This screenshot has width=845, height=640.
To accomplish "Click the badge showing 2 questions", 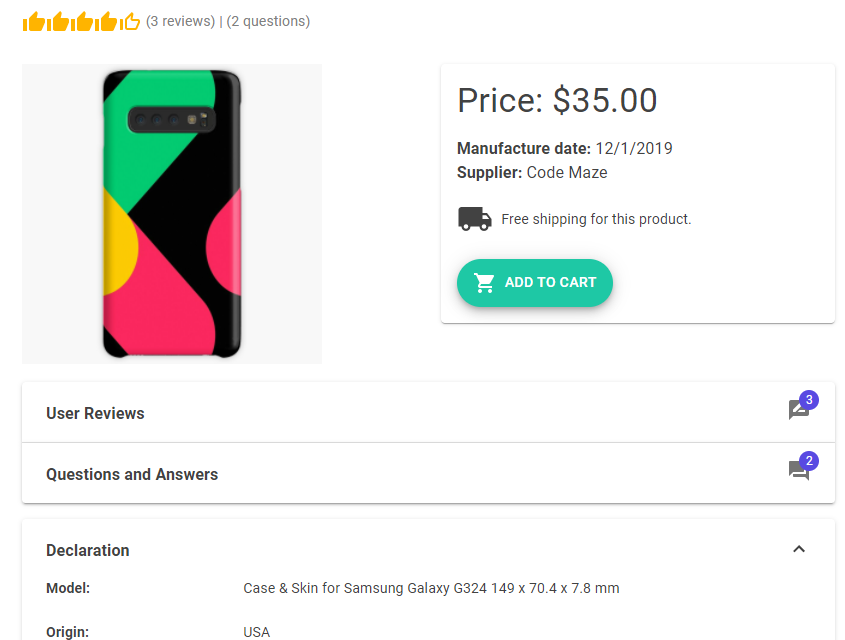I will tap(809, 461).
